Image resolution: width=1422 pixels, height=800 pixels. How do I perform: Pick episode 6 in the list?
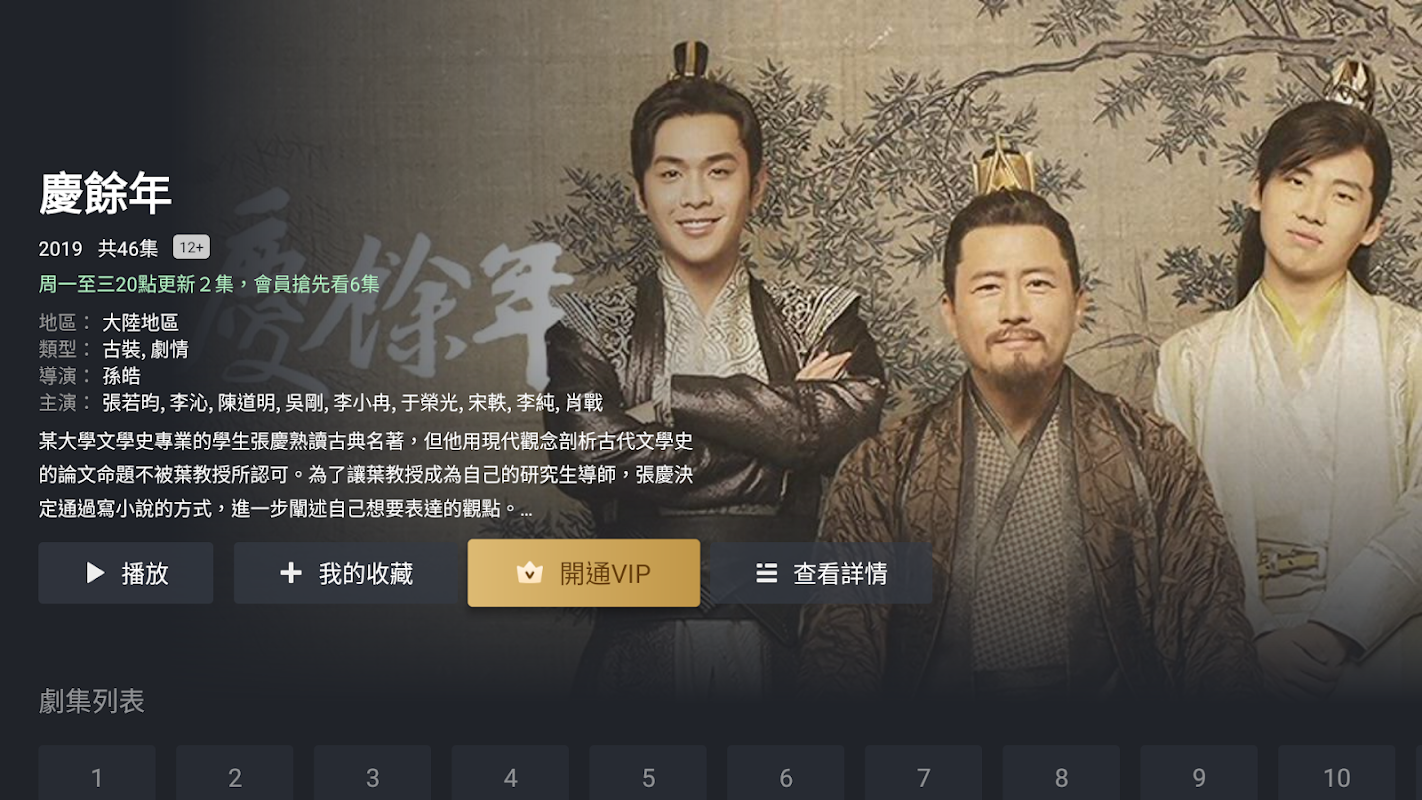coord(786,773)
